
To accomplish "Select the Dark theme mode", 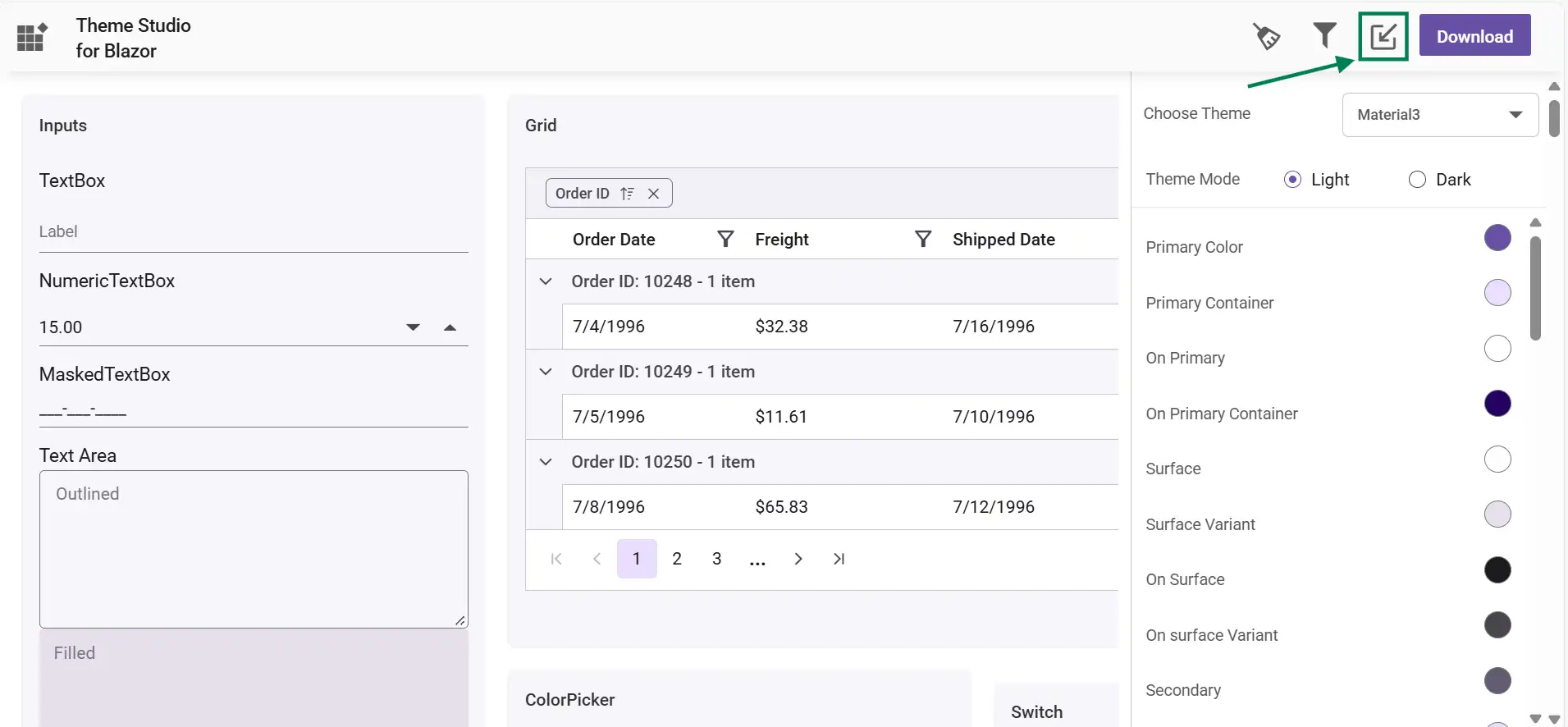I will point(1417,180).
